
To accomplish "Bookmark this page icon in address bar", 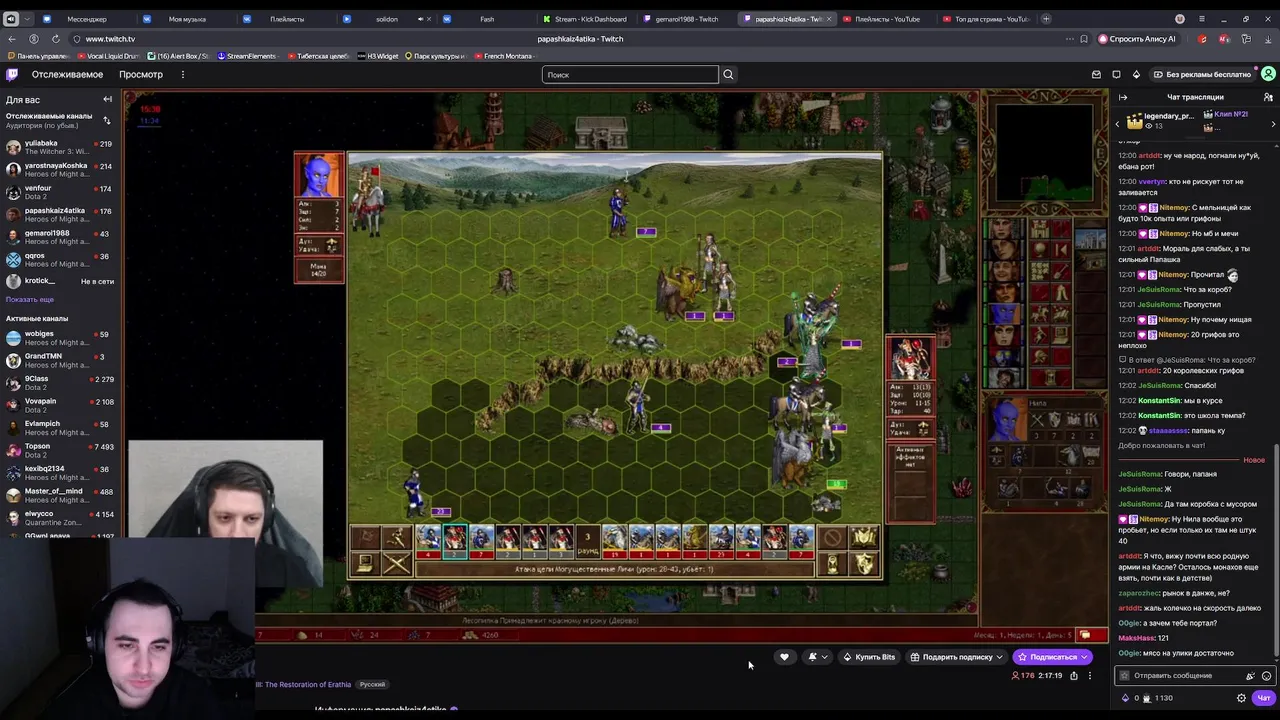I will tap(1083, 39).
